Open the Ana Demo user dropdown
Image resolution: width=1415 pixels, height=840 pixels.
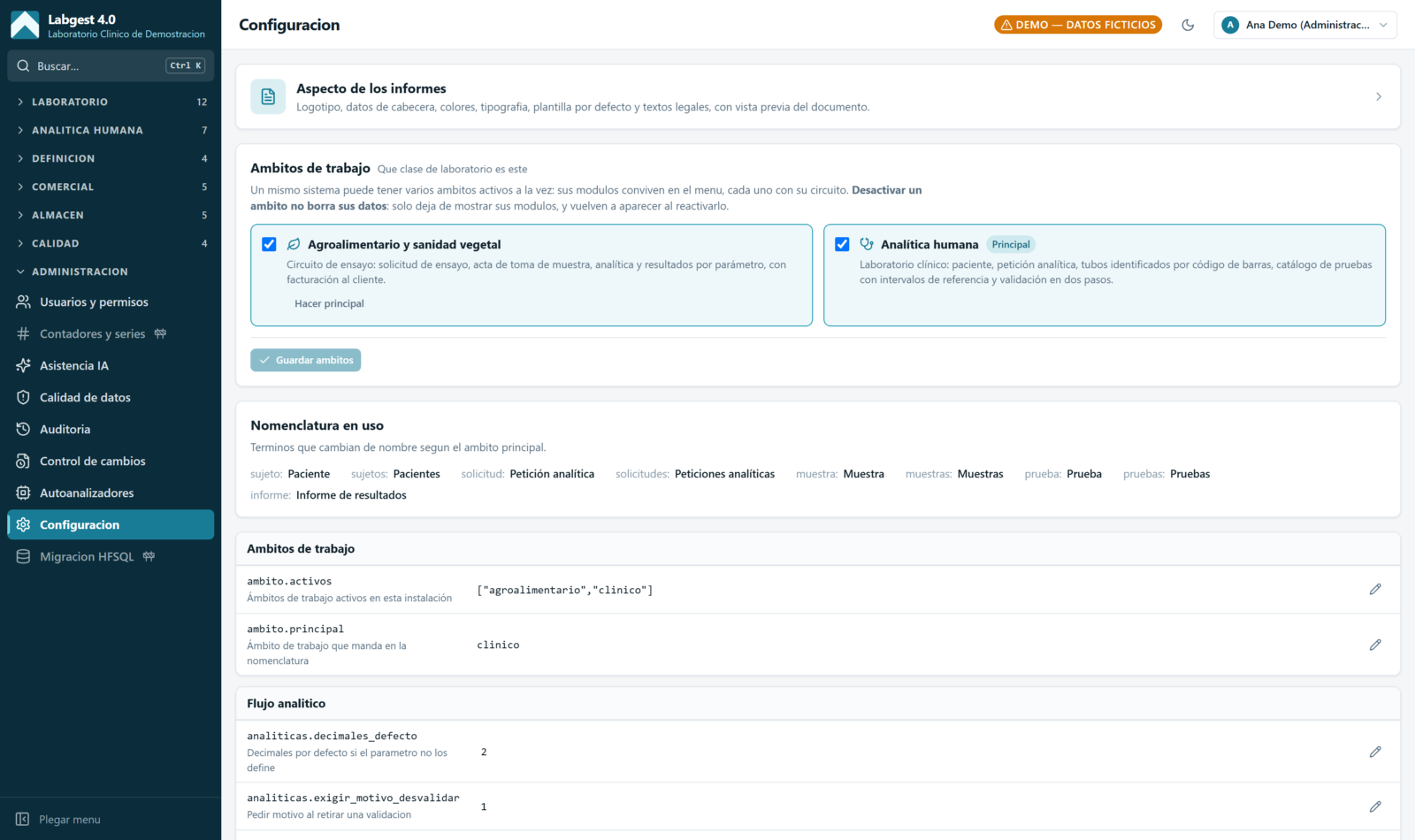tap(1305, 25)
